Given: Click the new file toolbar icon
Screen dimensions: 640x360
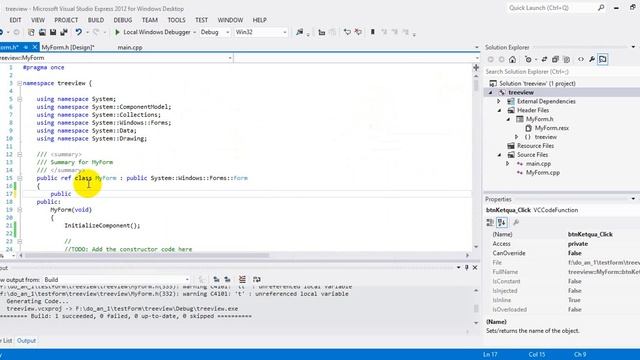Looking at the screenshot, I should coord(31,32).
